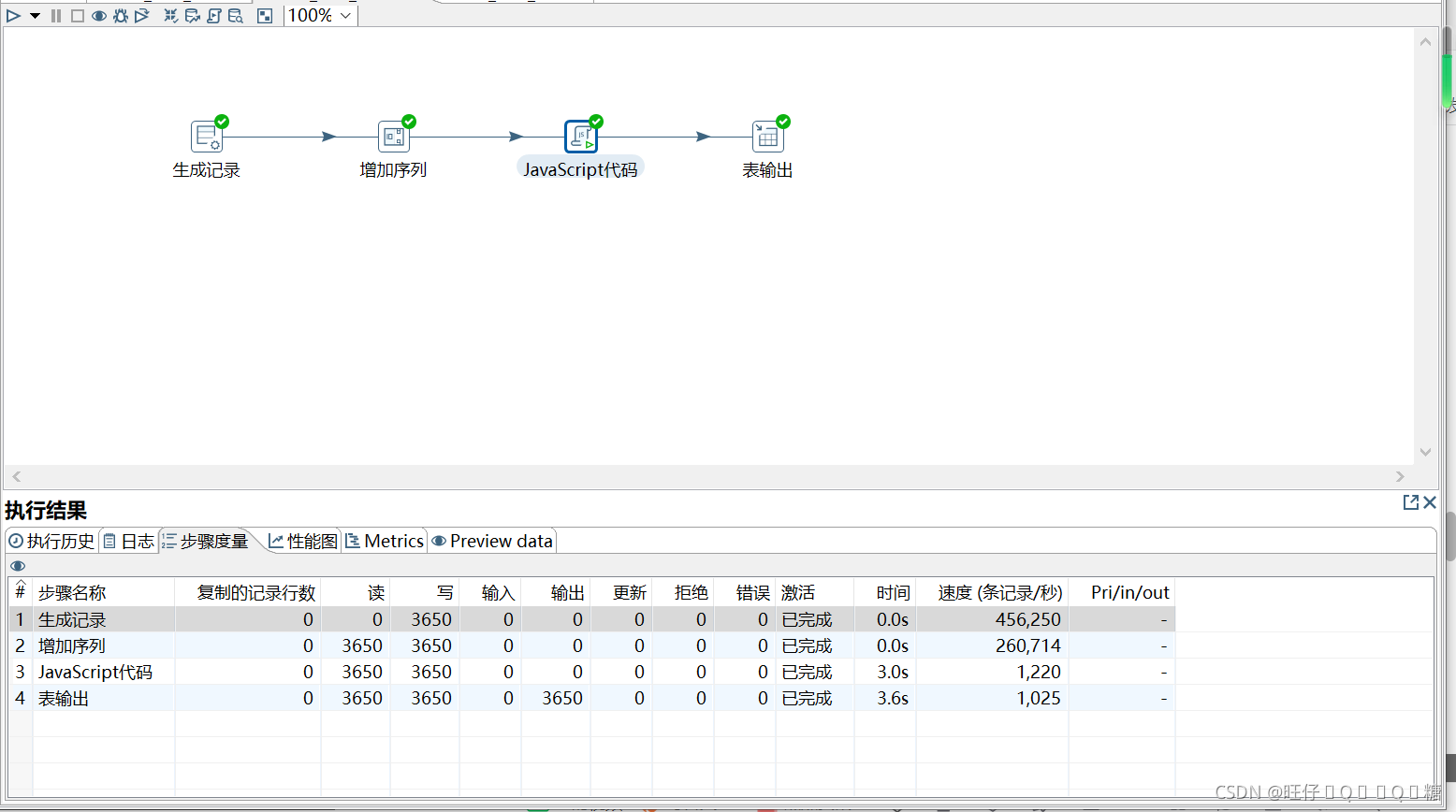Click the canvas horizontal scroll left arrow
Screen dimensions: 1456x812
click(17, 476)
